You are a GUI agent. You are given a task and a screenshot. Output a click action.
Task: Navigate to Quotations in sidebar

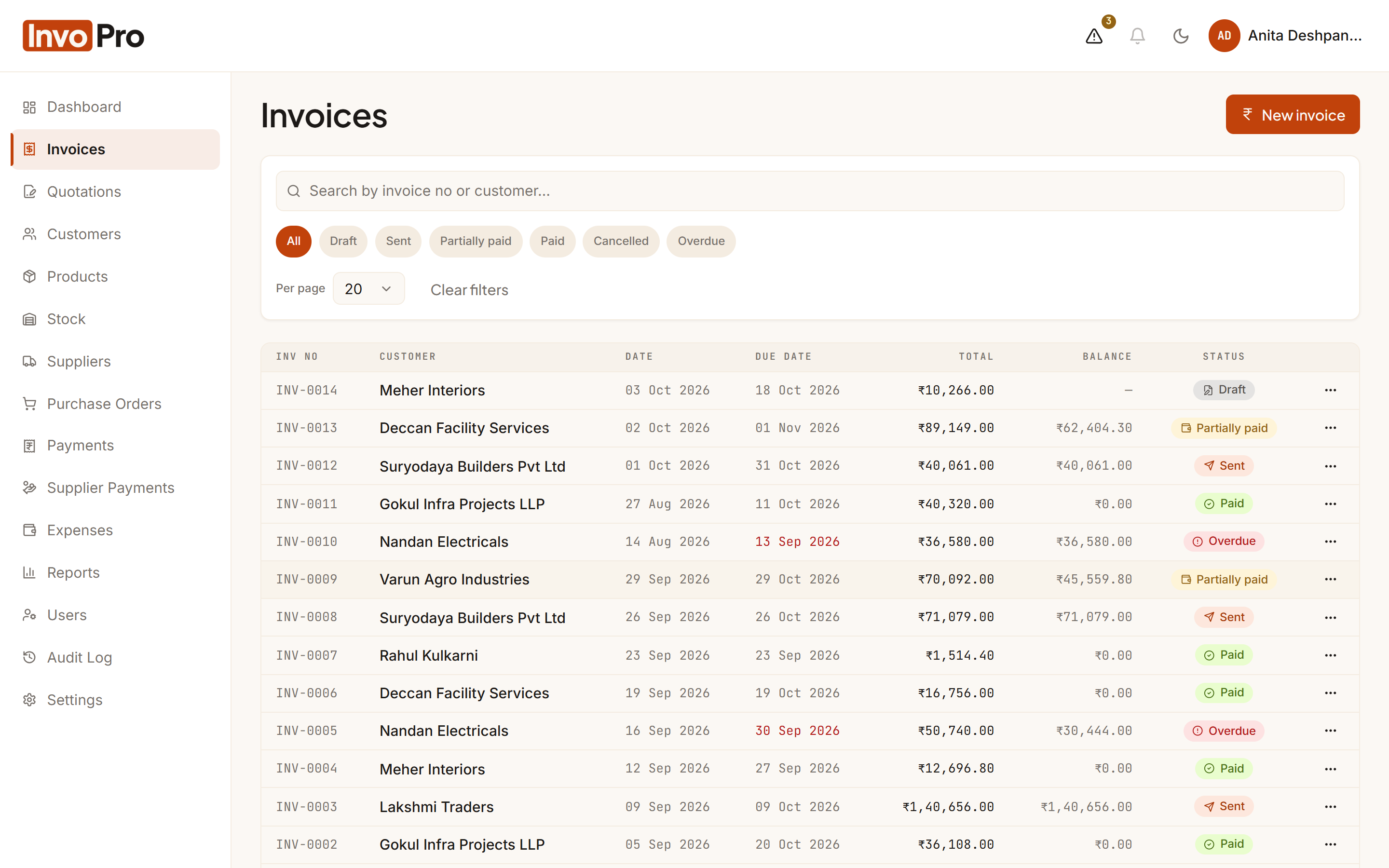pyautogui.click(x=115, y=192)
